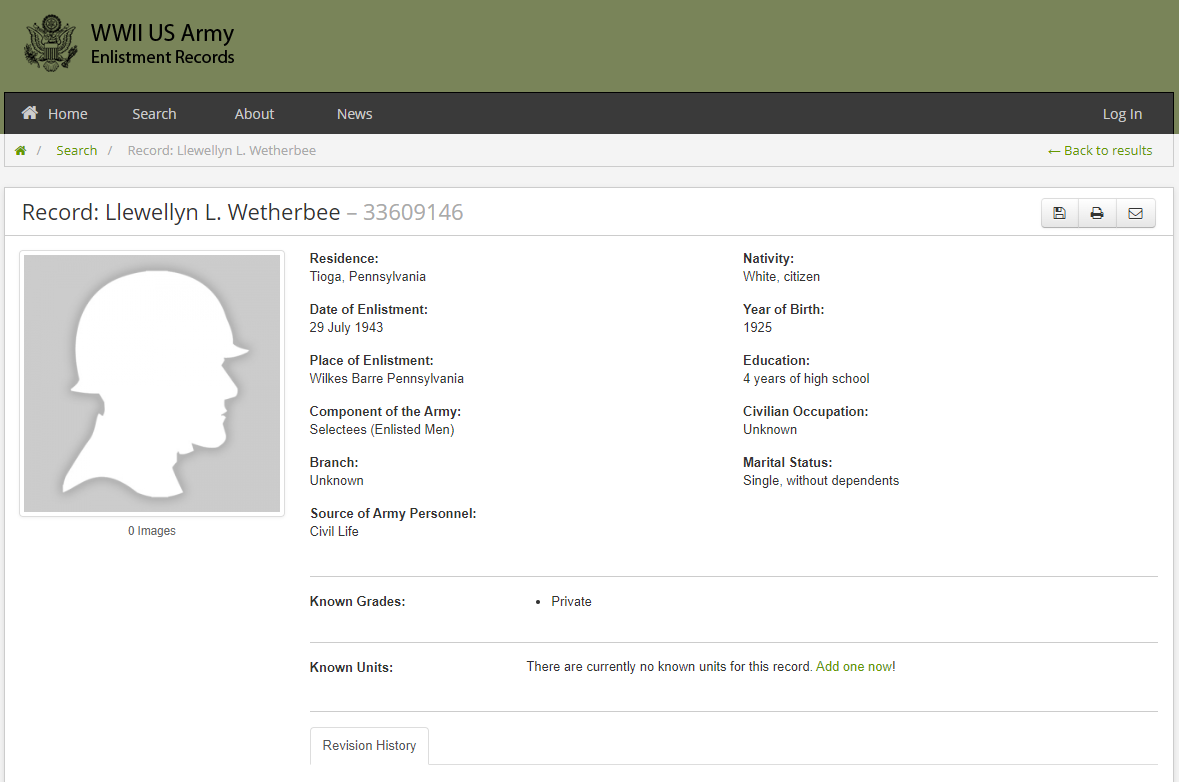Click the print record icon button
This screenshot has width=1179, height=782.
[x=1097, y=214]
